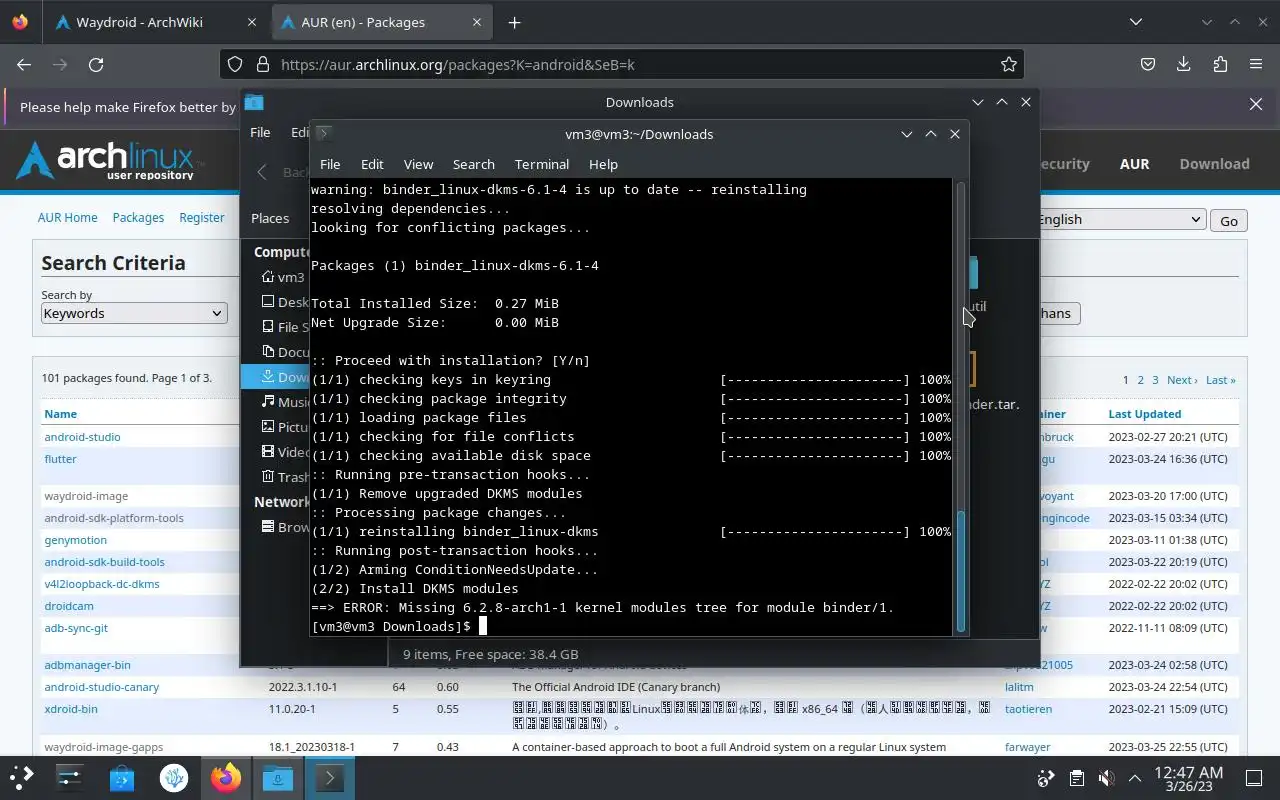Open the flutter package link
This screenshot has height=800, width=1280.
coord(60,459)
